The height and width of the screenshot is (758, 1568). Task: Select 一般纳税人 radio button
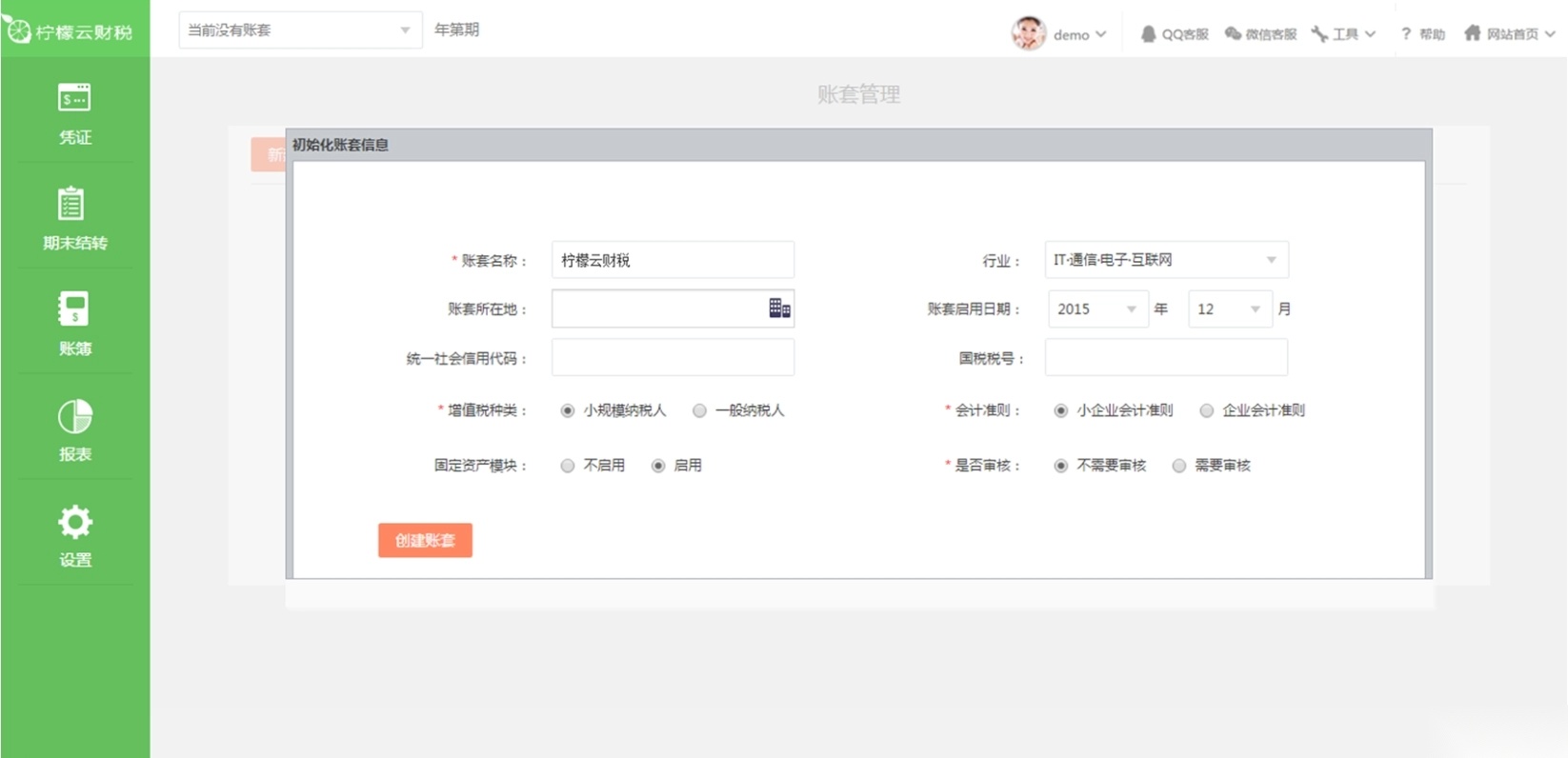(699, 410)
